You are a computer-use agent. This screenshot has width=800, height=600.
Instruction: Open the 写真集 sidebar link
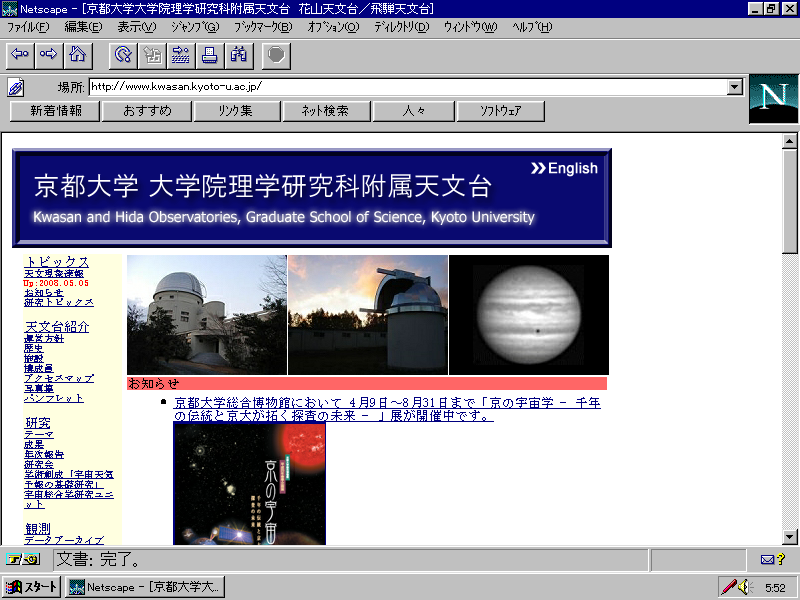click(38, 388)
